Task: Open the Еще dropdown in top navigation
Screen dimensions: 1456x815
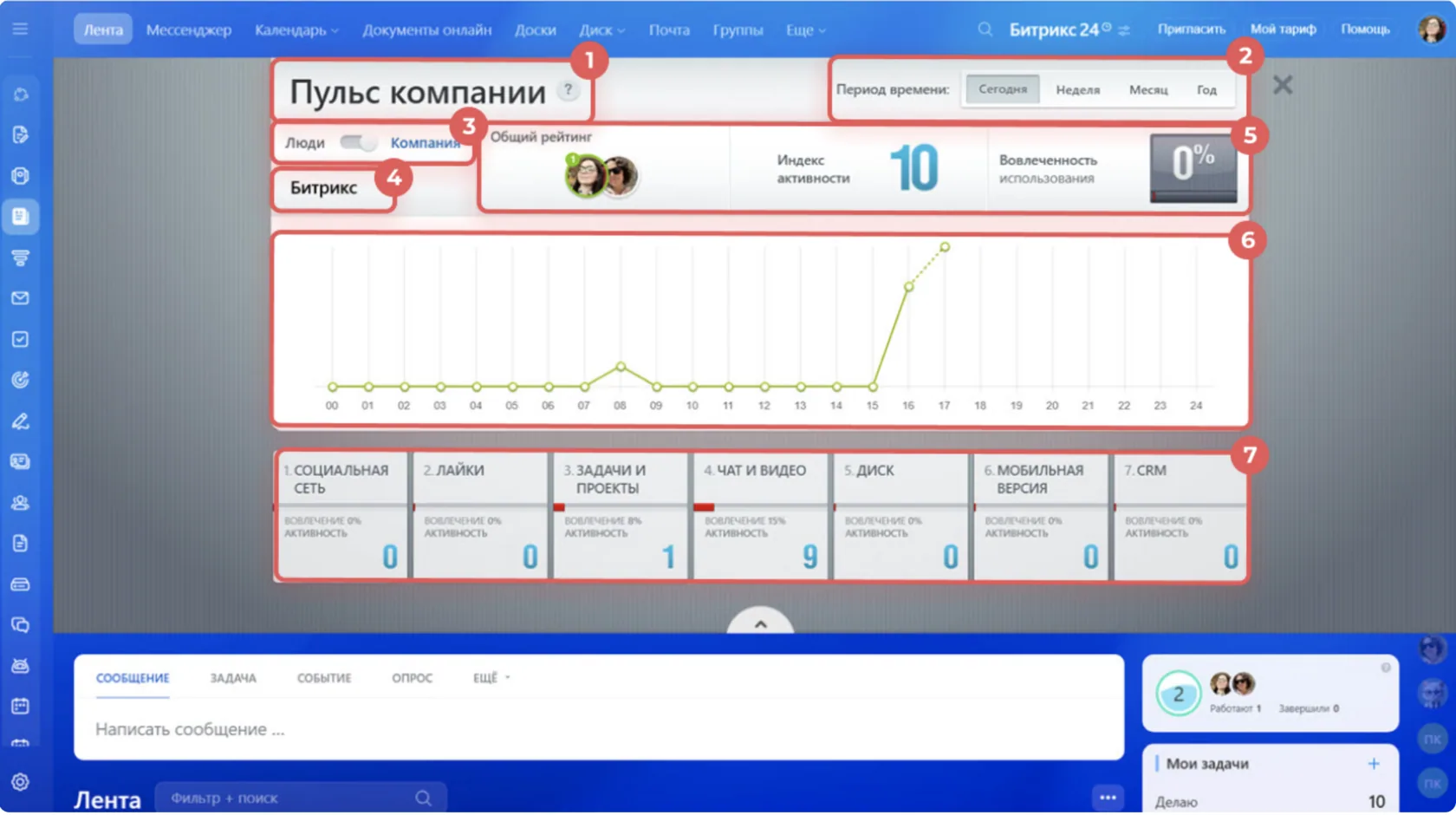Action: pos(805,29)
